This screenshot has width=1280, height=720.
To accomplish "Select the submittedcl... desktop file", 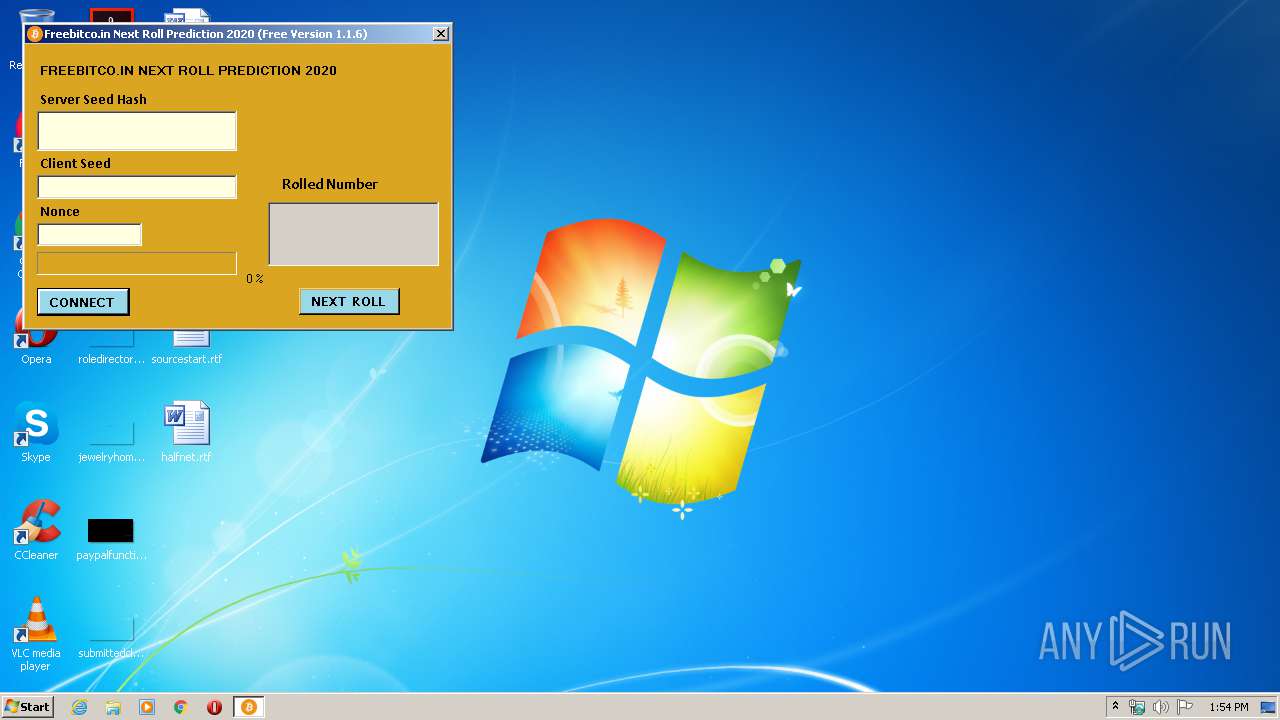I will pos(111,635).
